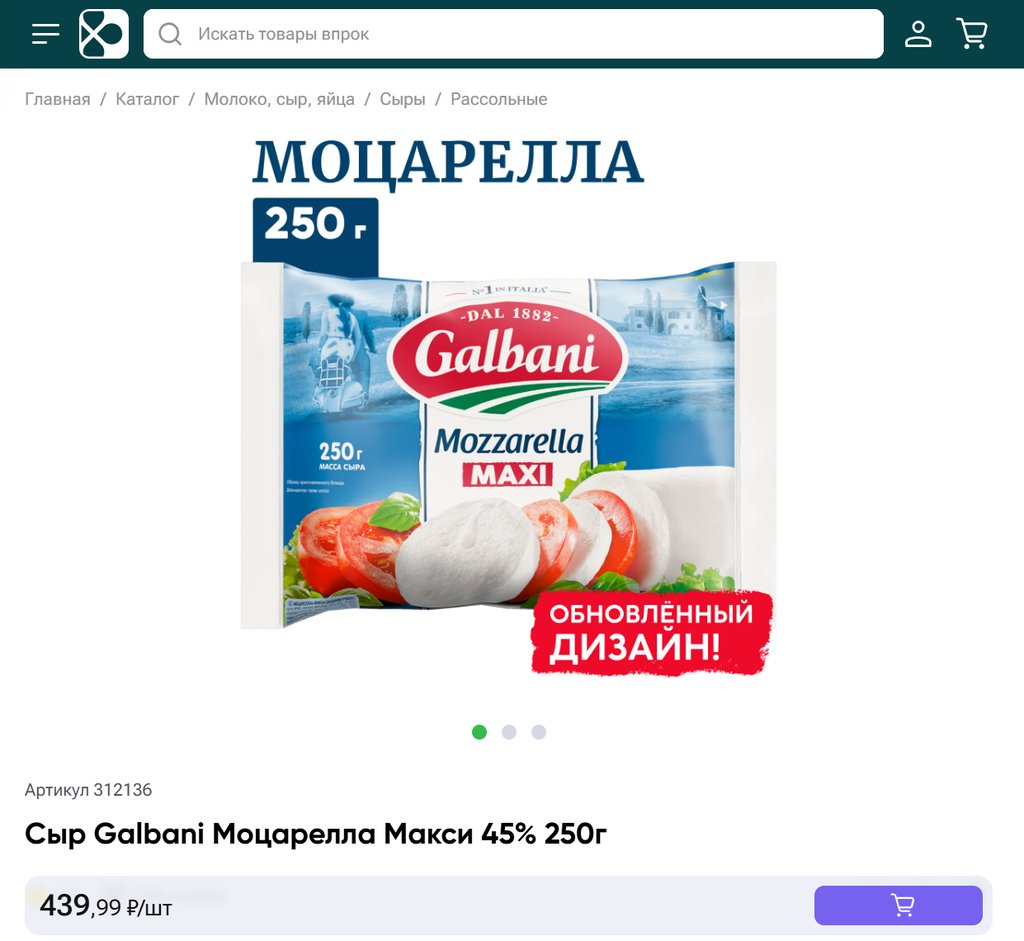1024x941 pixels.
Task: Open the user profile icon
Action: (918, 34)
